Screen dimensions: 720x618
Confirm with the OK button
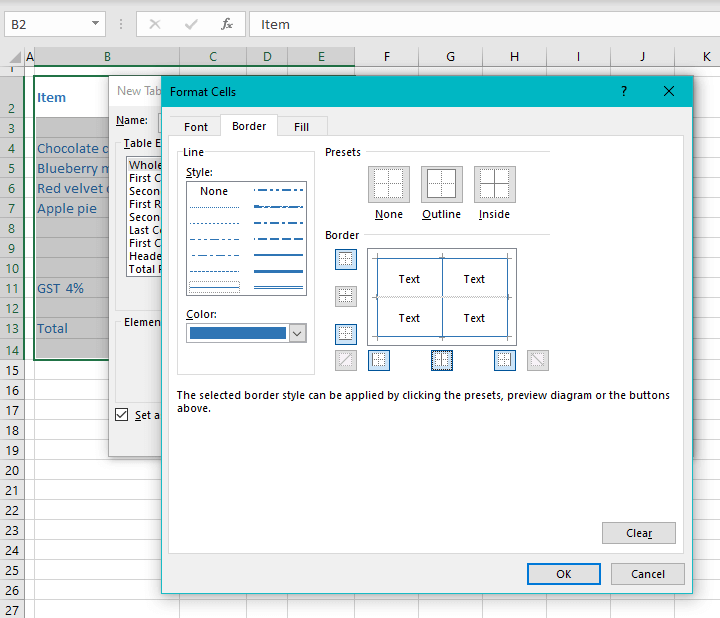pyautogui.click(x=564, y=574)
